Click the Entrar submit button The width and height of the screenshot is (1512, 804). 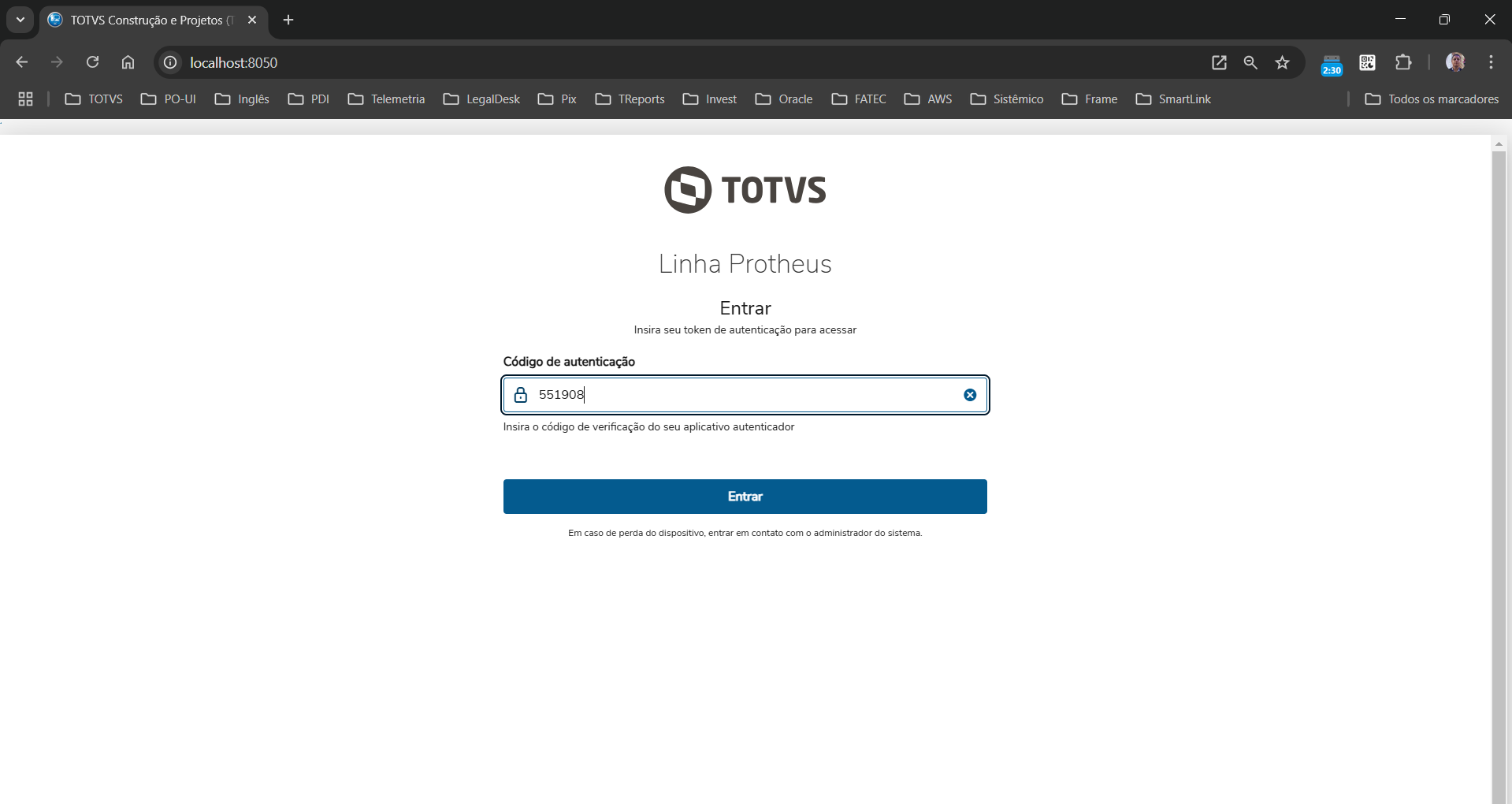click(x=745, y=497)
